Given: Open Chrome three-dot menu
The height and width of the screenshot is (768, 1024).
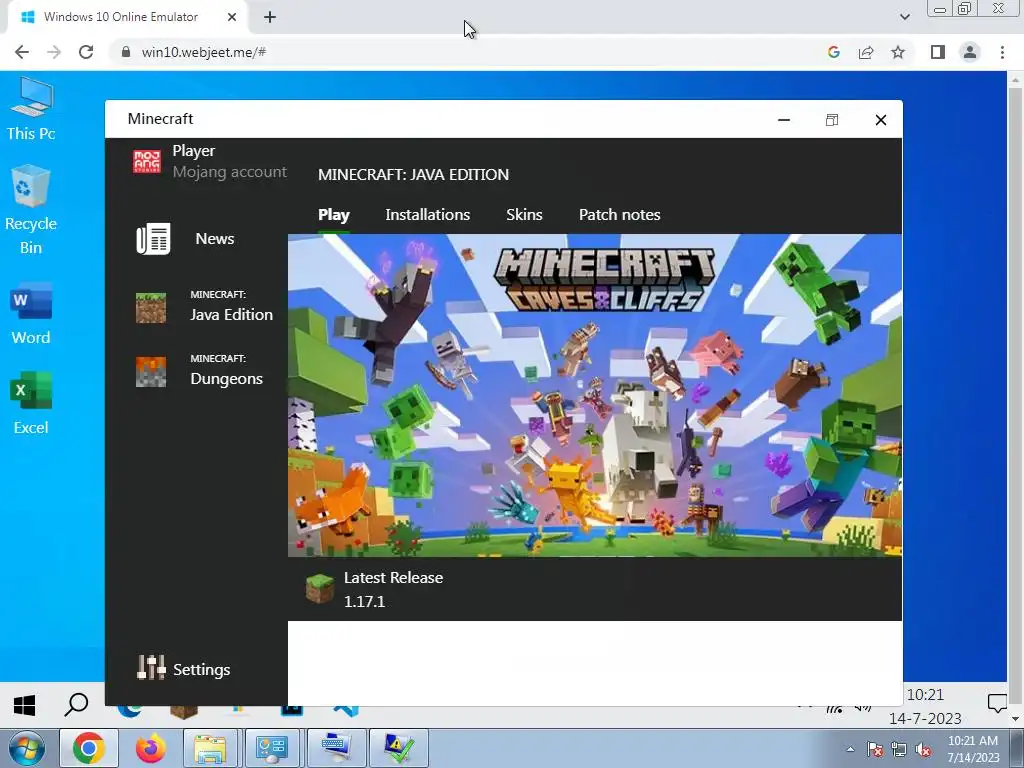Looking at the screenshot, I should pyautogui.click(x=1002, y=52).
